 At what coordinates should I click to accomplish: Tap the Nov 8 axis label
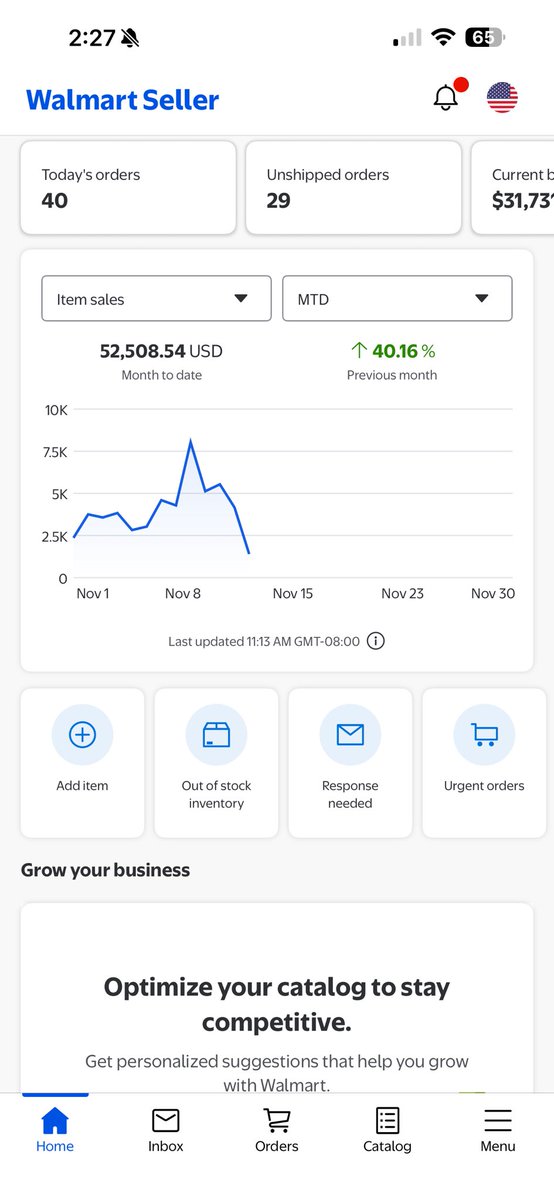[183, 594]
